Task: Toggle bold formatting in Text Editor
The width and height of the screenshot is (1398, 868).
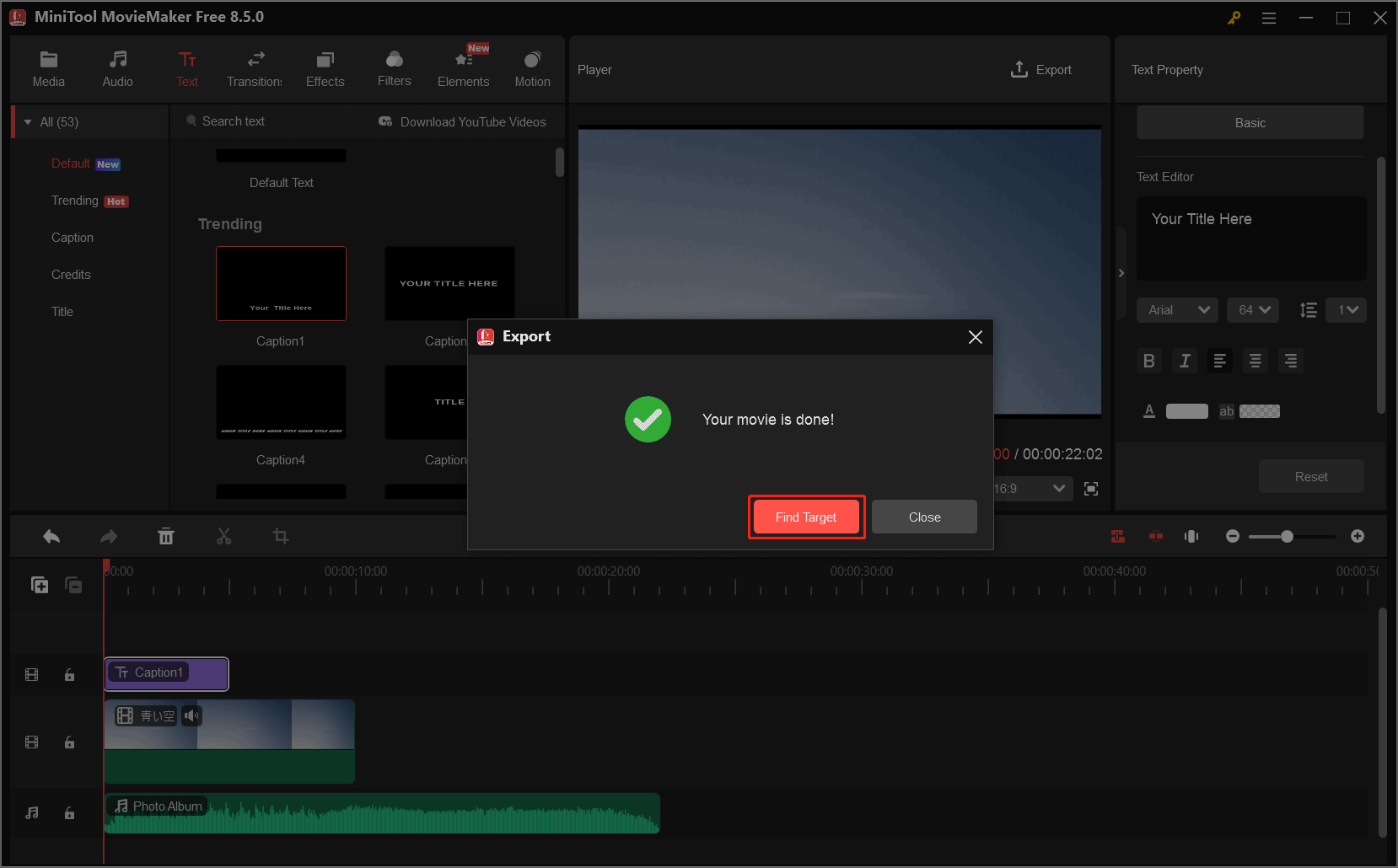Action: coord(1148,361)
